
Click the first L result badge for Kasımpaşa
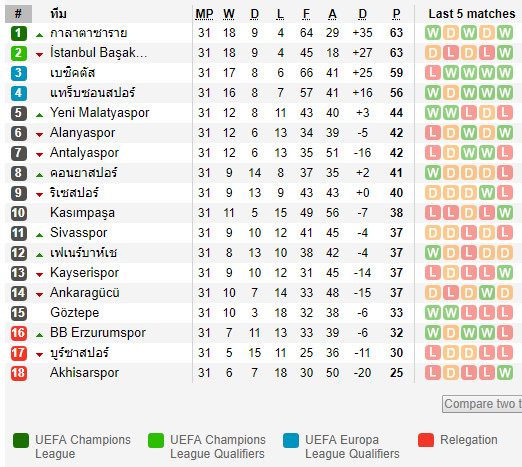(x=433, y=213)
